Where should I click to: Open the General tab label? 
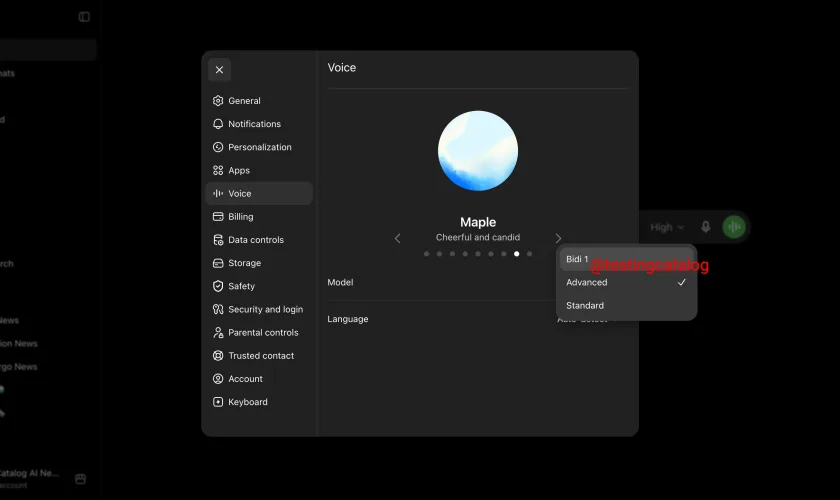[x=244, y=101]
